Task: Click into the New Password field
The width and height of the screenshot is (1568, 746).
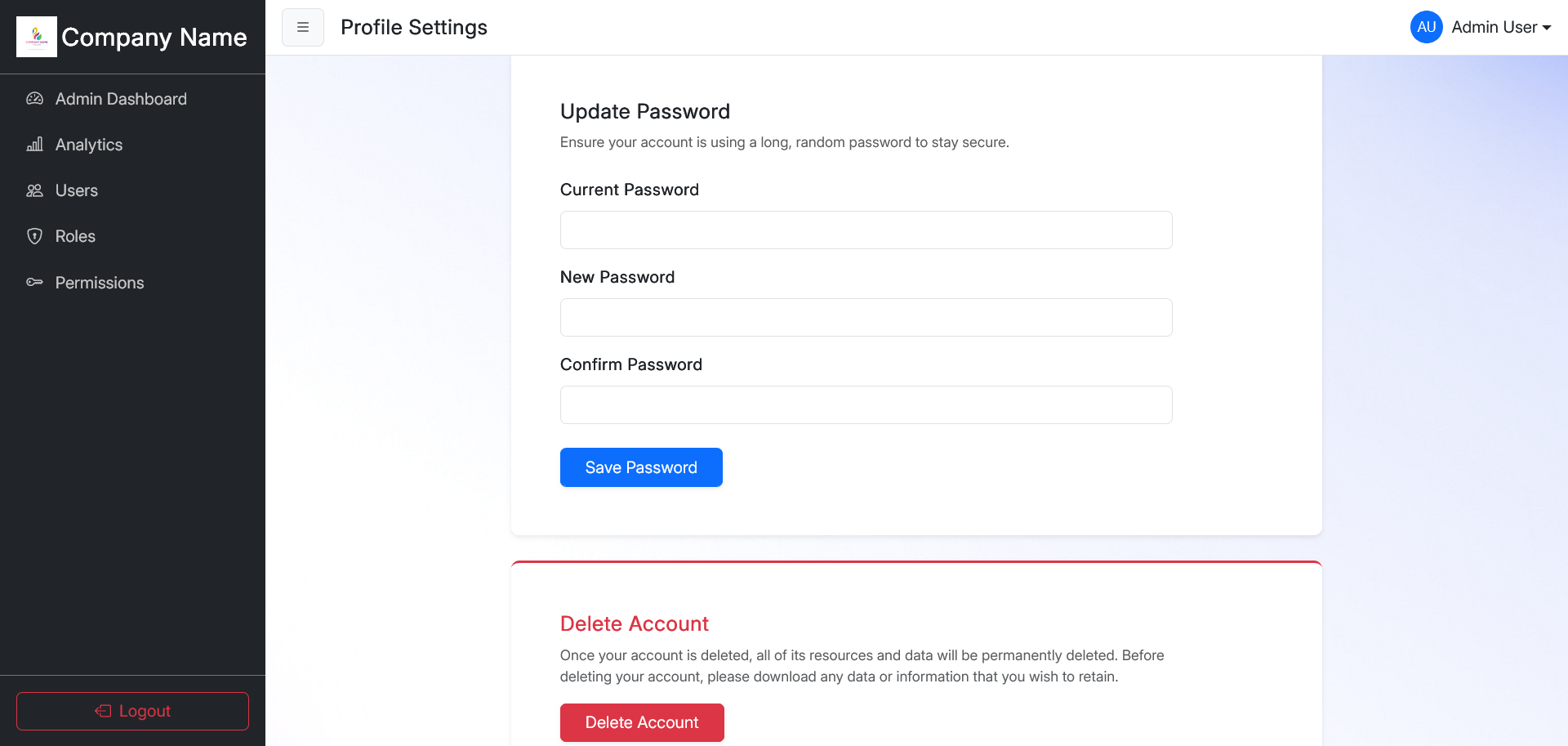Action: [x=866, y=317]
